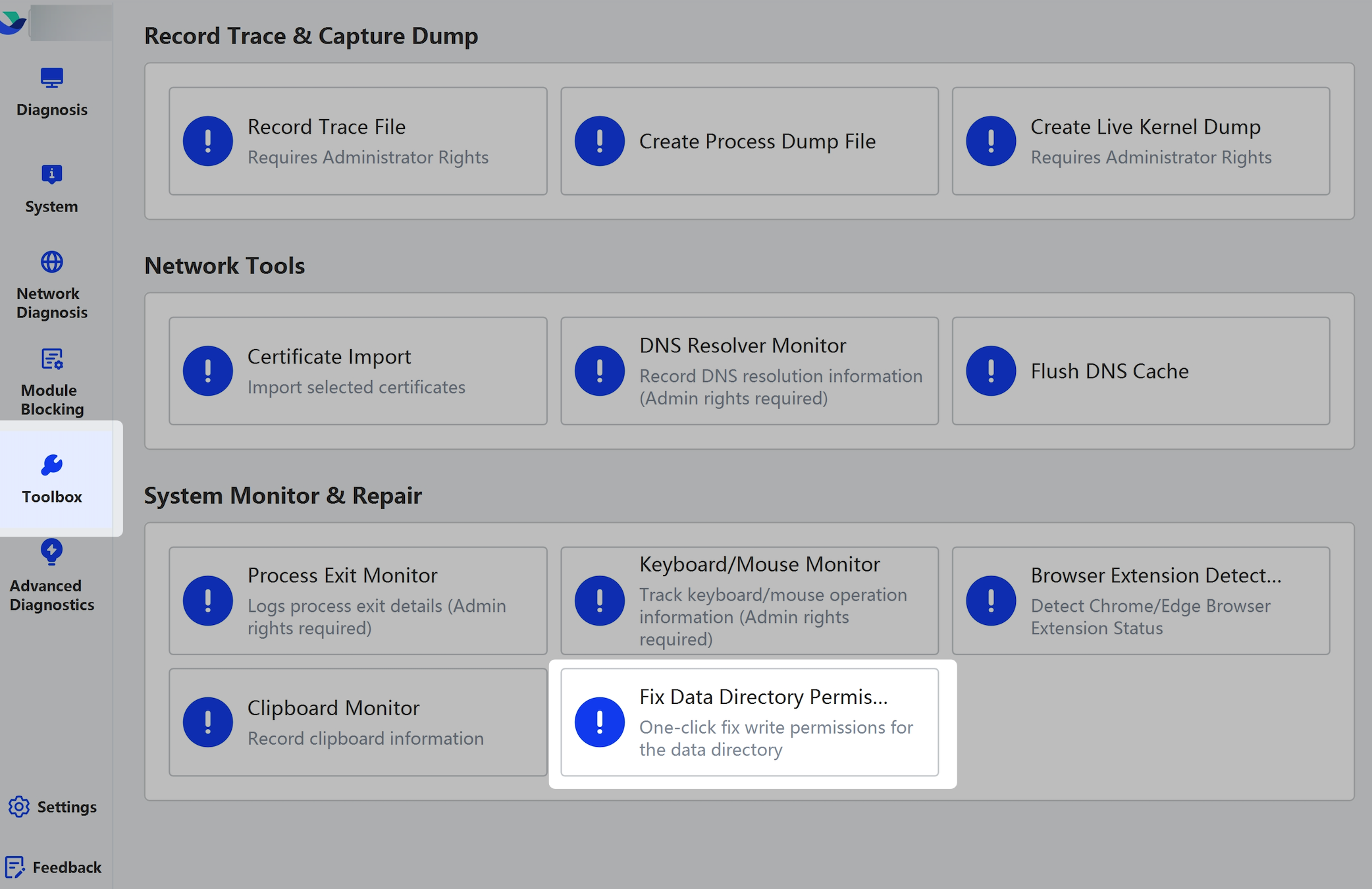Switch to the System tab label
The width and height of the screenshot is (1372, 889).
pyautogui.click(x=51, y=207)
